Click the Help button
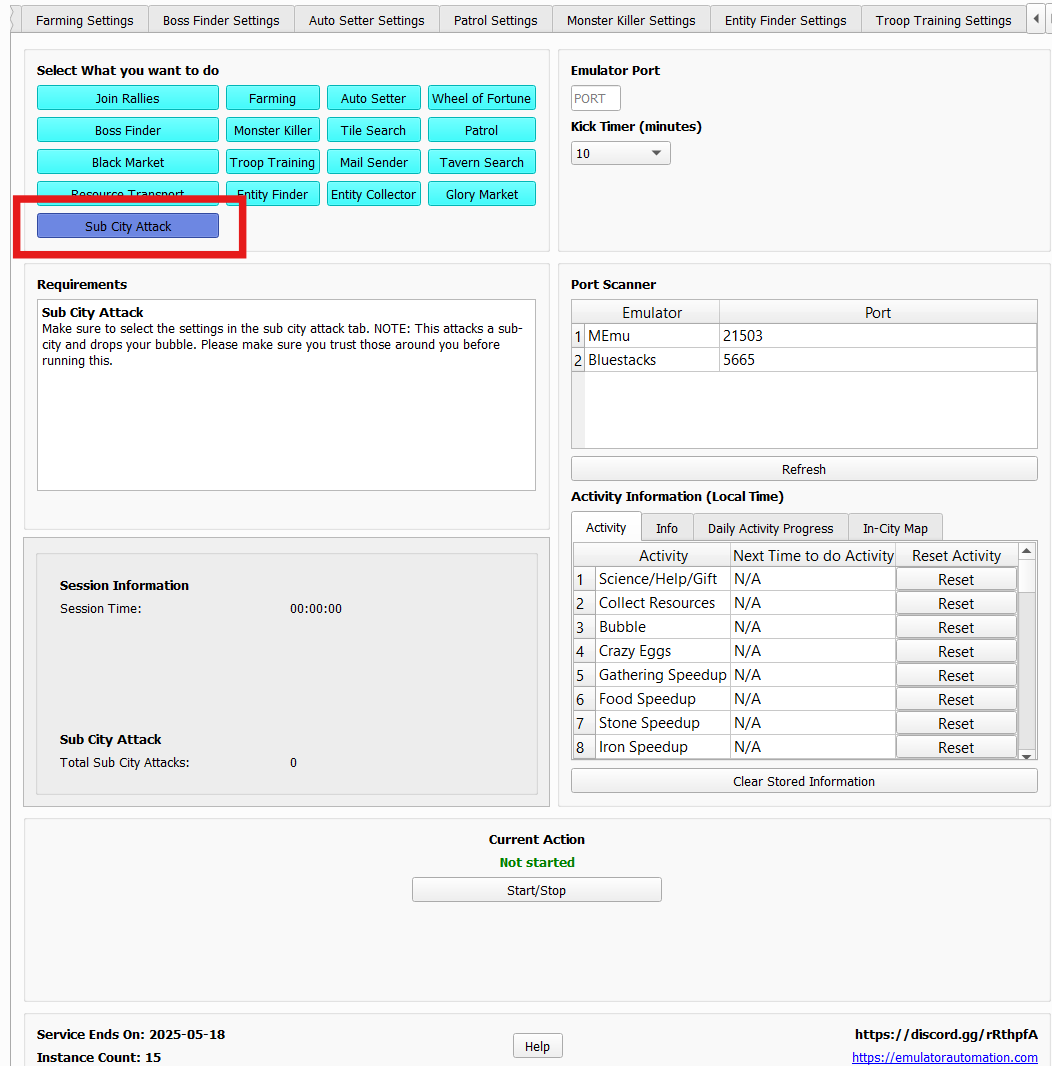 coord(537,1046)
